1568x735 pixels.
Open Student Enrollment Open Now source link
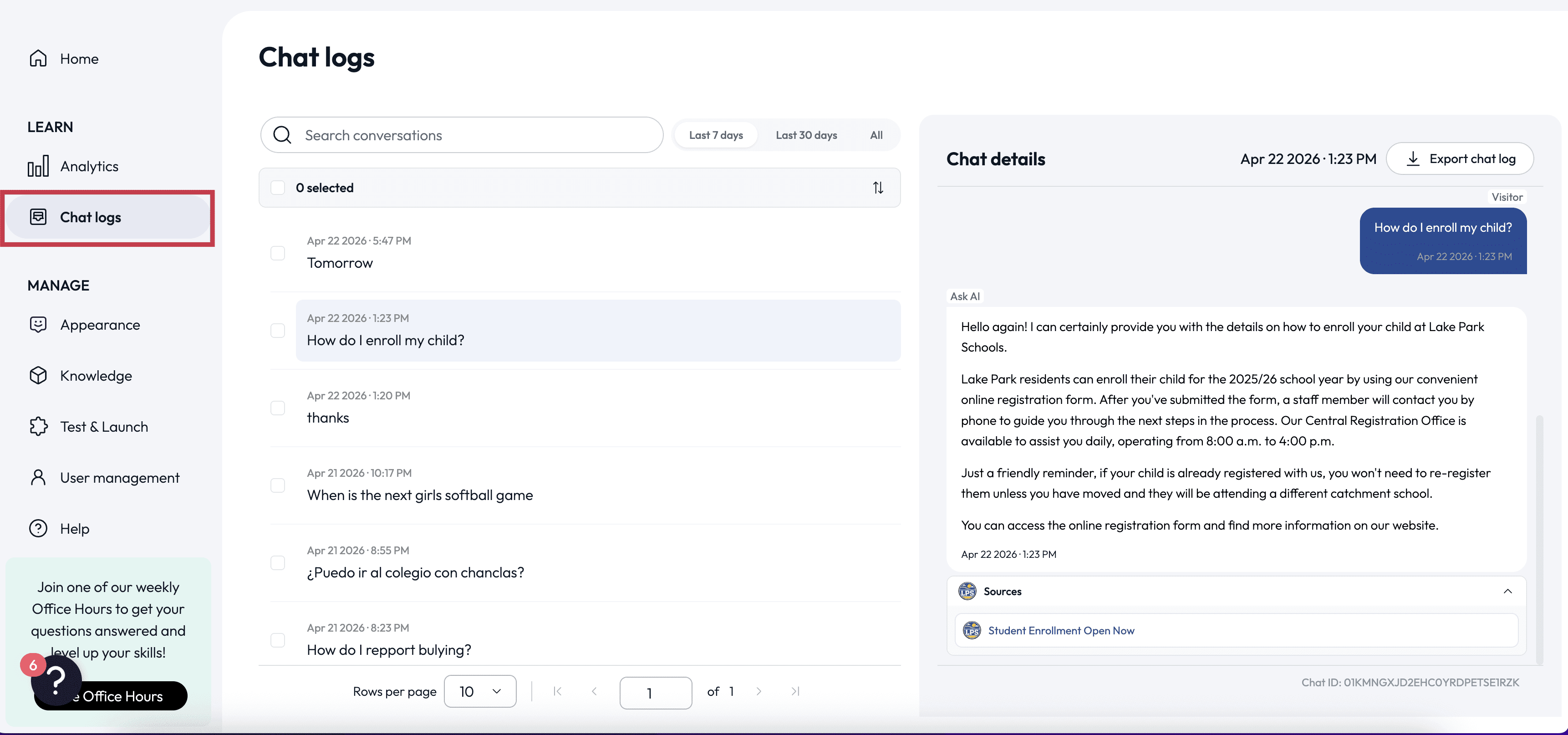pos(1060,630)
